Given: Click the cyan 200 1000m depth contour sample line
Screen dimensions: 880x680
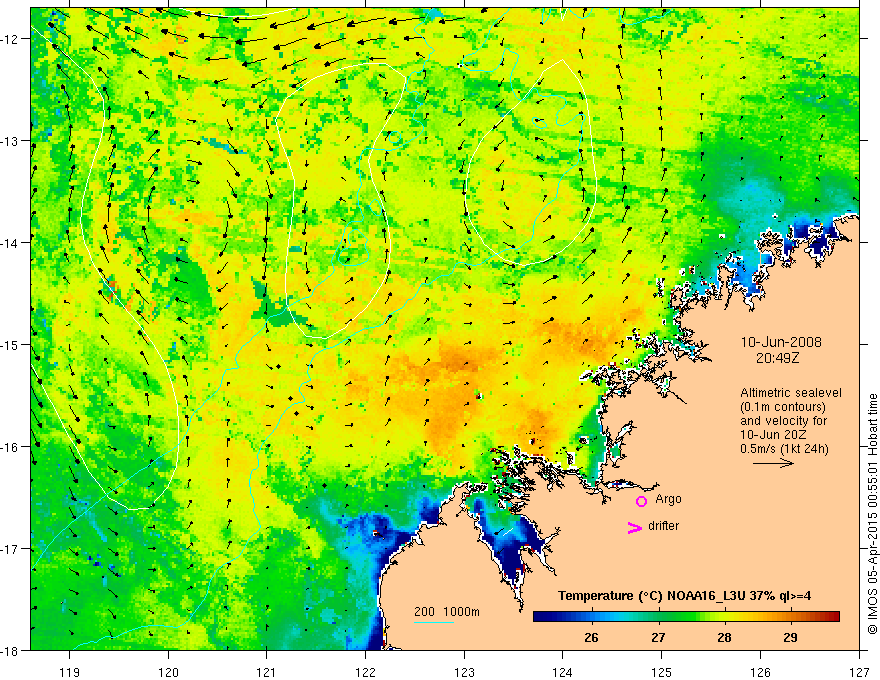Looking at the screenshot, I should point(434,622).
